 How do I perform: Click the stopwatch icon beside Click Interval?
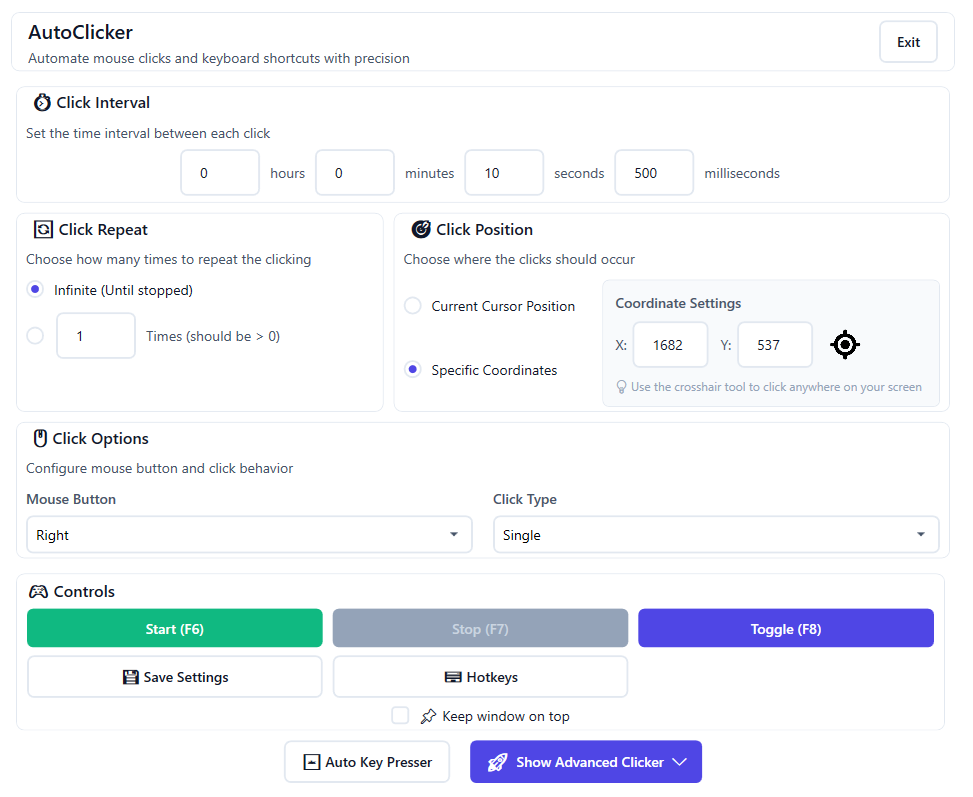[x=40, y=102]
